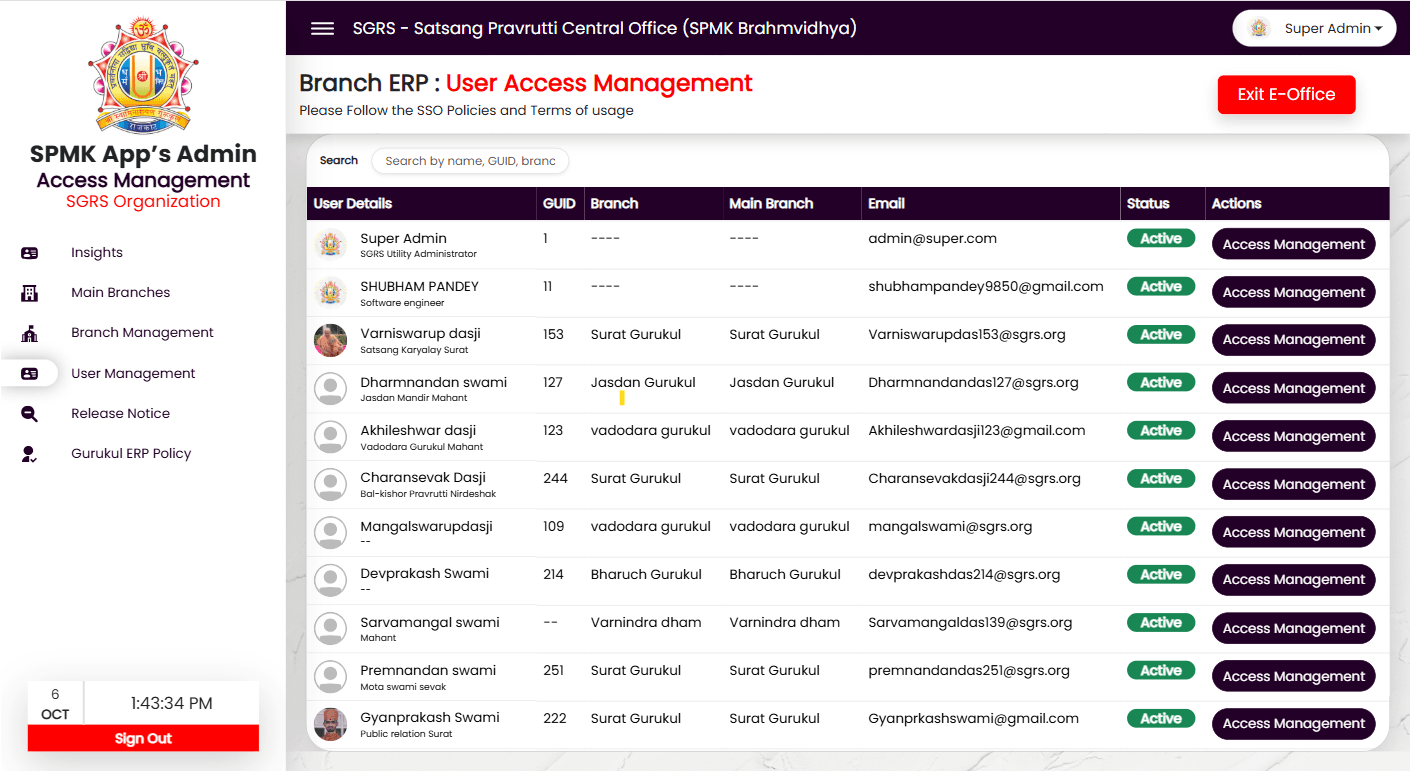Click Gyanprakash Swami's avatar picture
1410x772 pixels.
tap(330, 724)
